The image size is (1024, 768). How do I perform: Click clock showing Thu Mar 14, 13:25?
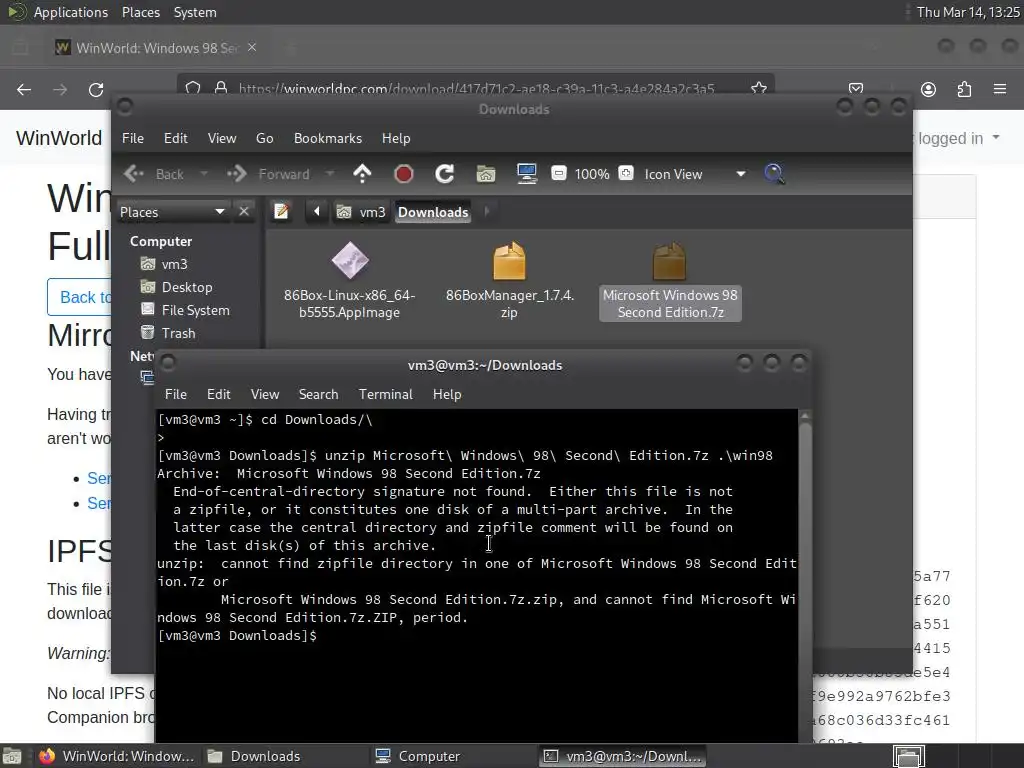(x=967, y=12)
